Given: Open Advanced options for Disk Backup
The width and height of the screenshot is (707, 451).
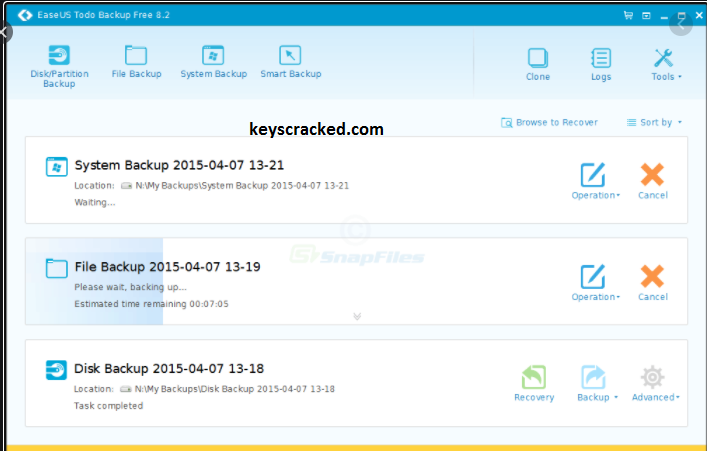Looking at the screenshot, I should pyautogui.click(x=655, y=383).
